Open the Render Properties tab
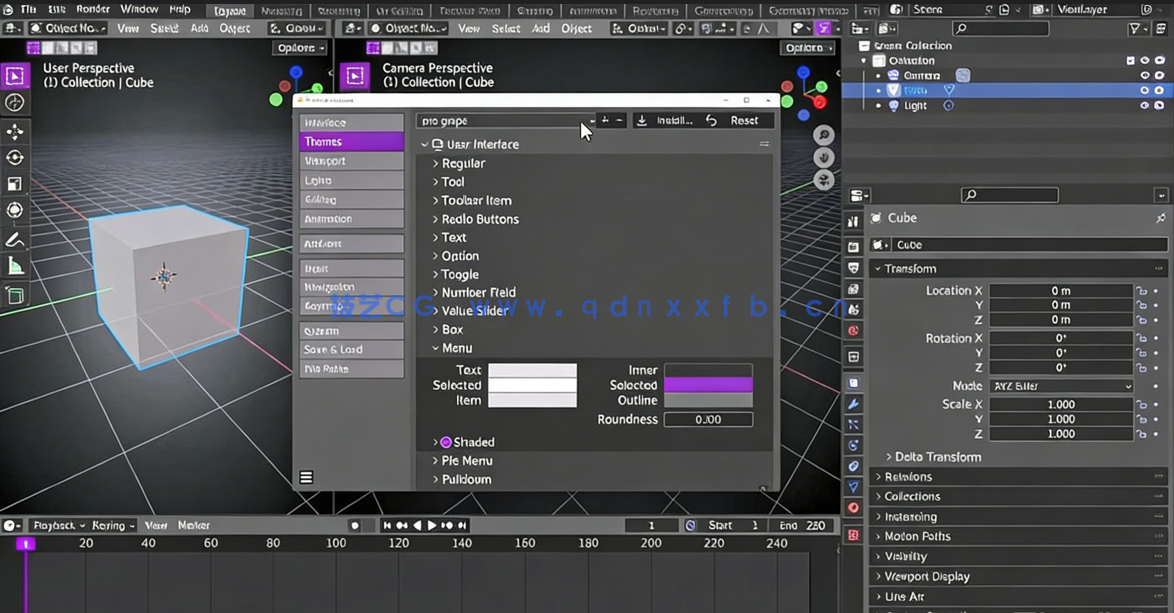Image resolution: width=1174 pixels, height=613 pixels. (854, 247)
